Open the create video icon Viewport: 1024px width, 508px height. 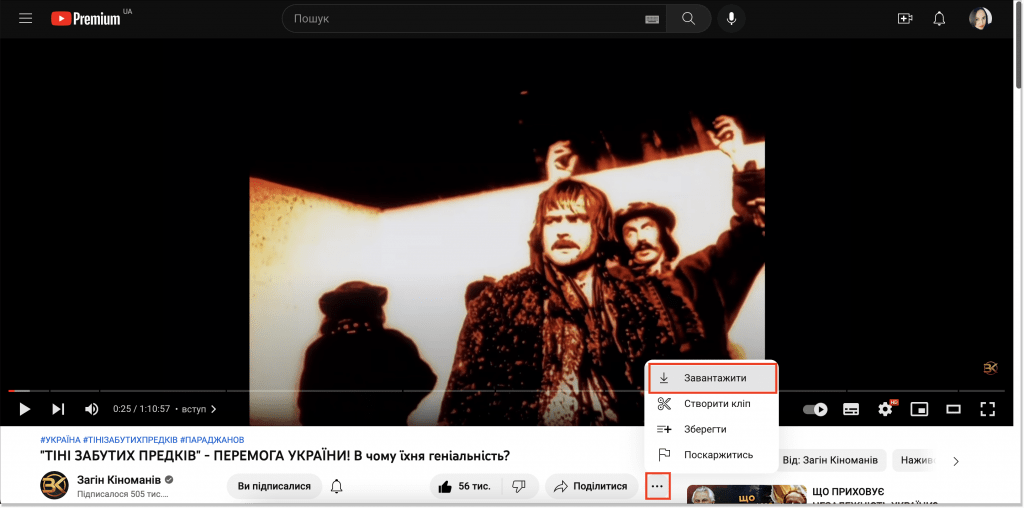coord(905,18)
